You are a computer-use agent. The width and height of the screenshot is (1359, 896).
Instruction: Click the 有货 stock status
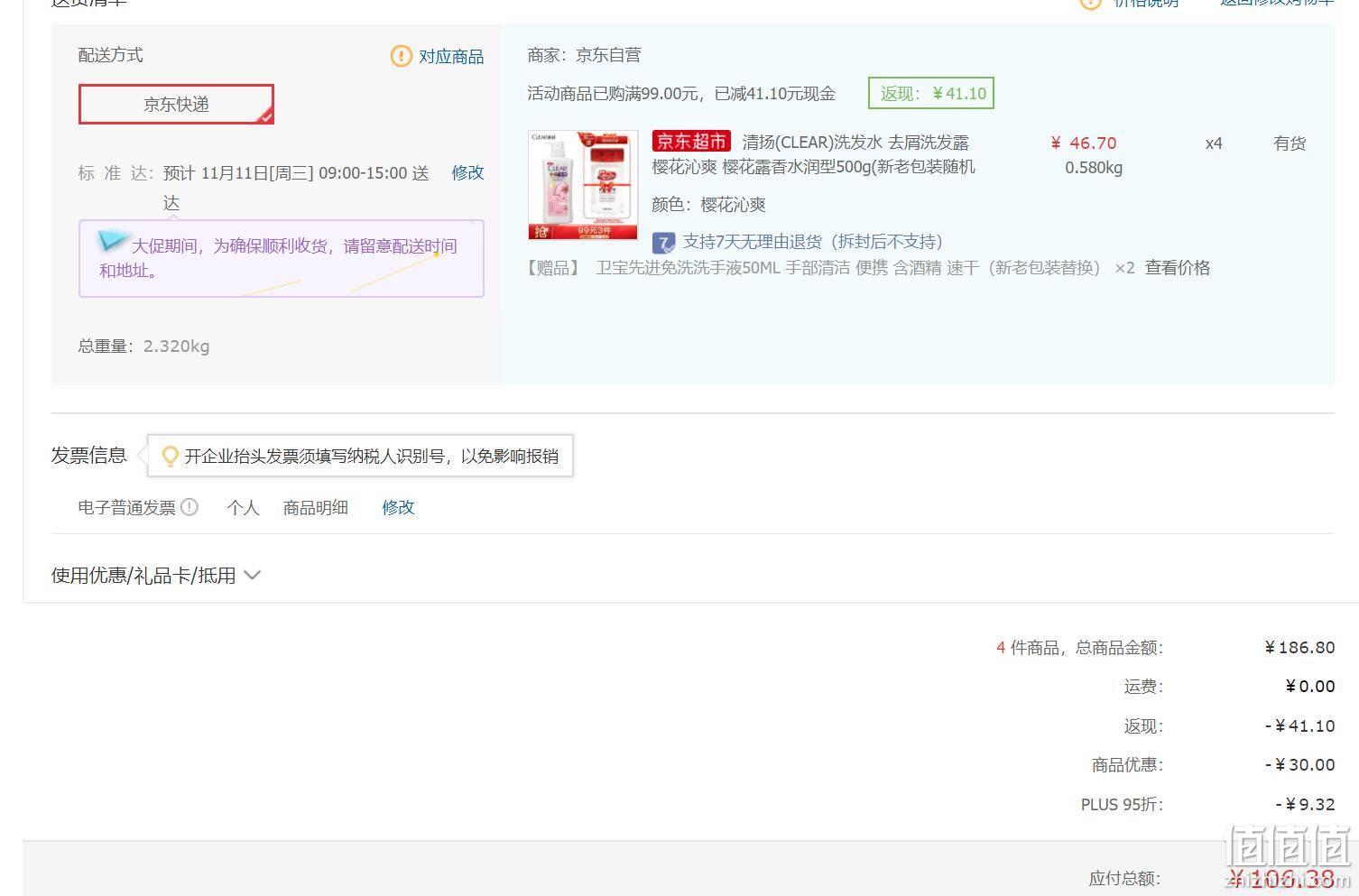pyautogui.click(x=1290, y=143)
